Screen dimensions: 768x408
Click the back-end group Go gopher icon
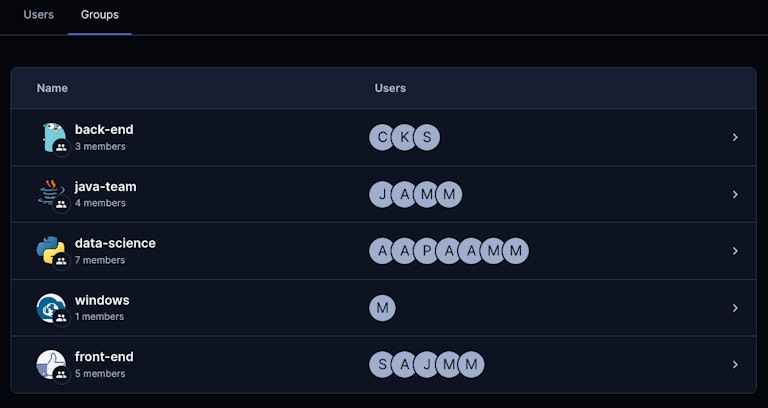point(51,137)
